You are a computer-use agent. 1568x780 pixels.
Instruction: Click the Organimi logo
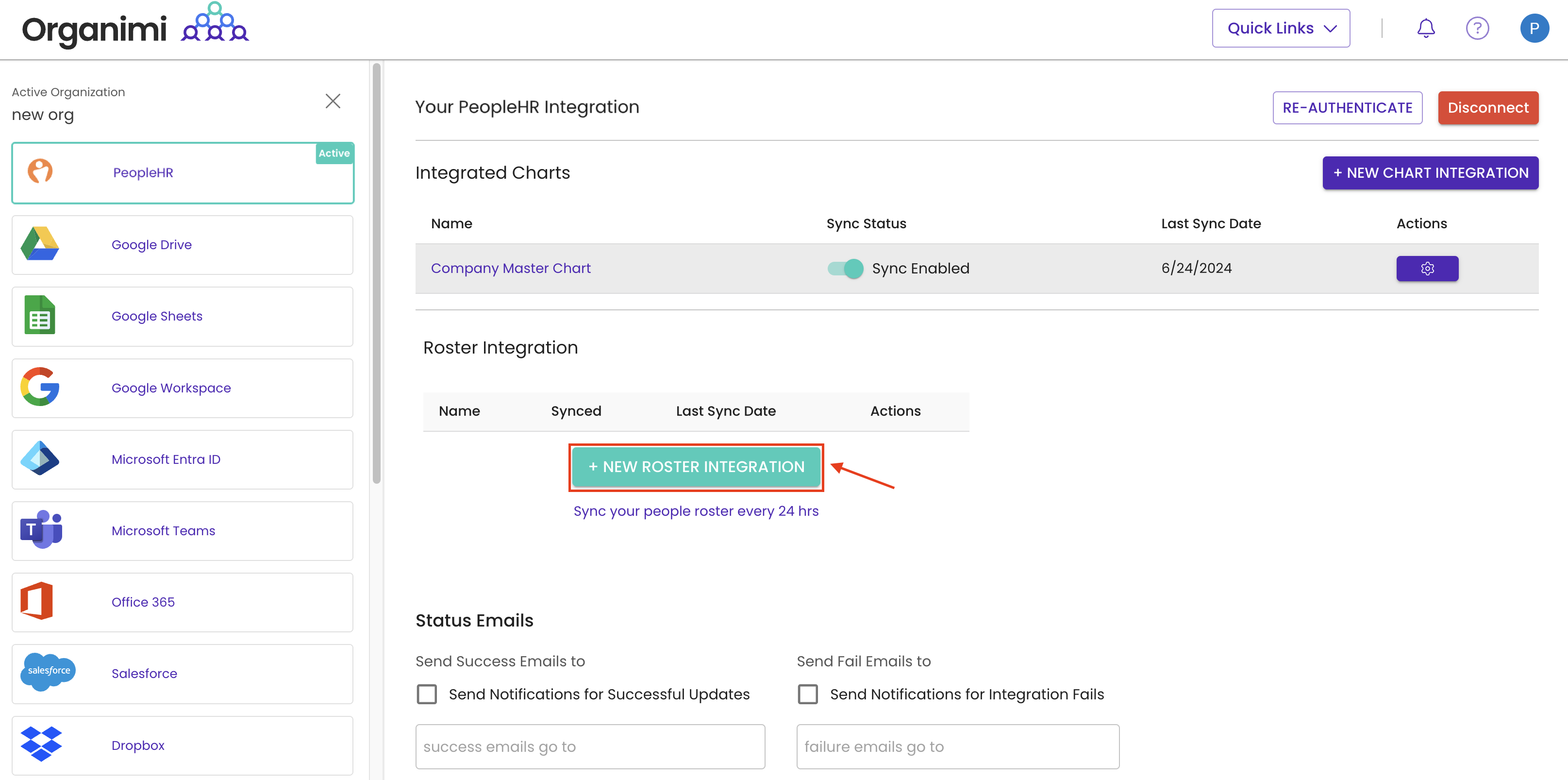(135, 26)
